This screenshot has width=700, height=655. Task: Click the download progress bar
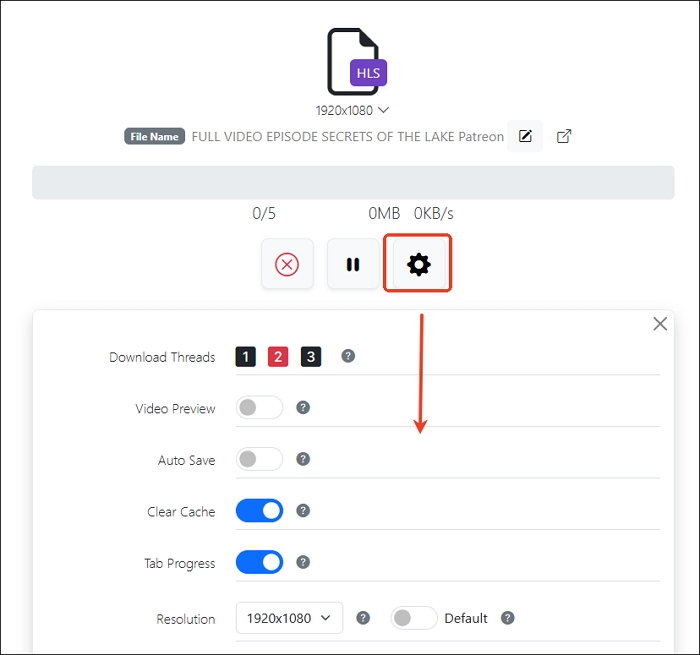(352, 183)
